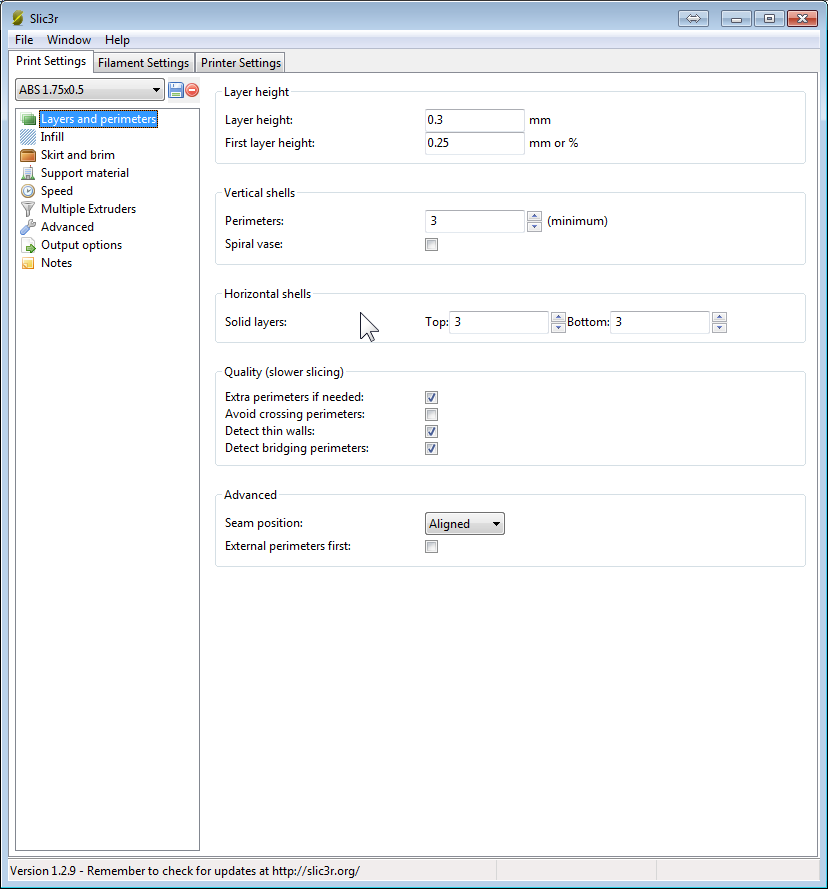The height and width of the screenshot is (889, 828).
Task: Increase Bottom solid layers with up arrow
Action: tap(719, 317)
